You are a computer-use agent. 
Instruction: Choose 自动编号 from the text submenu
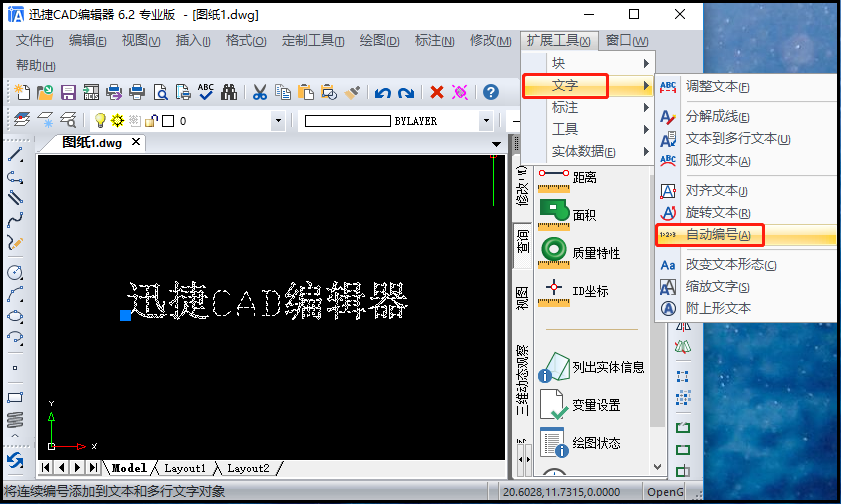tap(746, 235)
